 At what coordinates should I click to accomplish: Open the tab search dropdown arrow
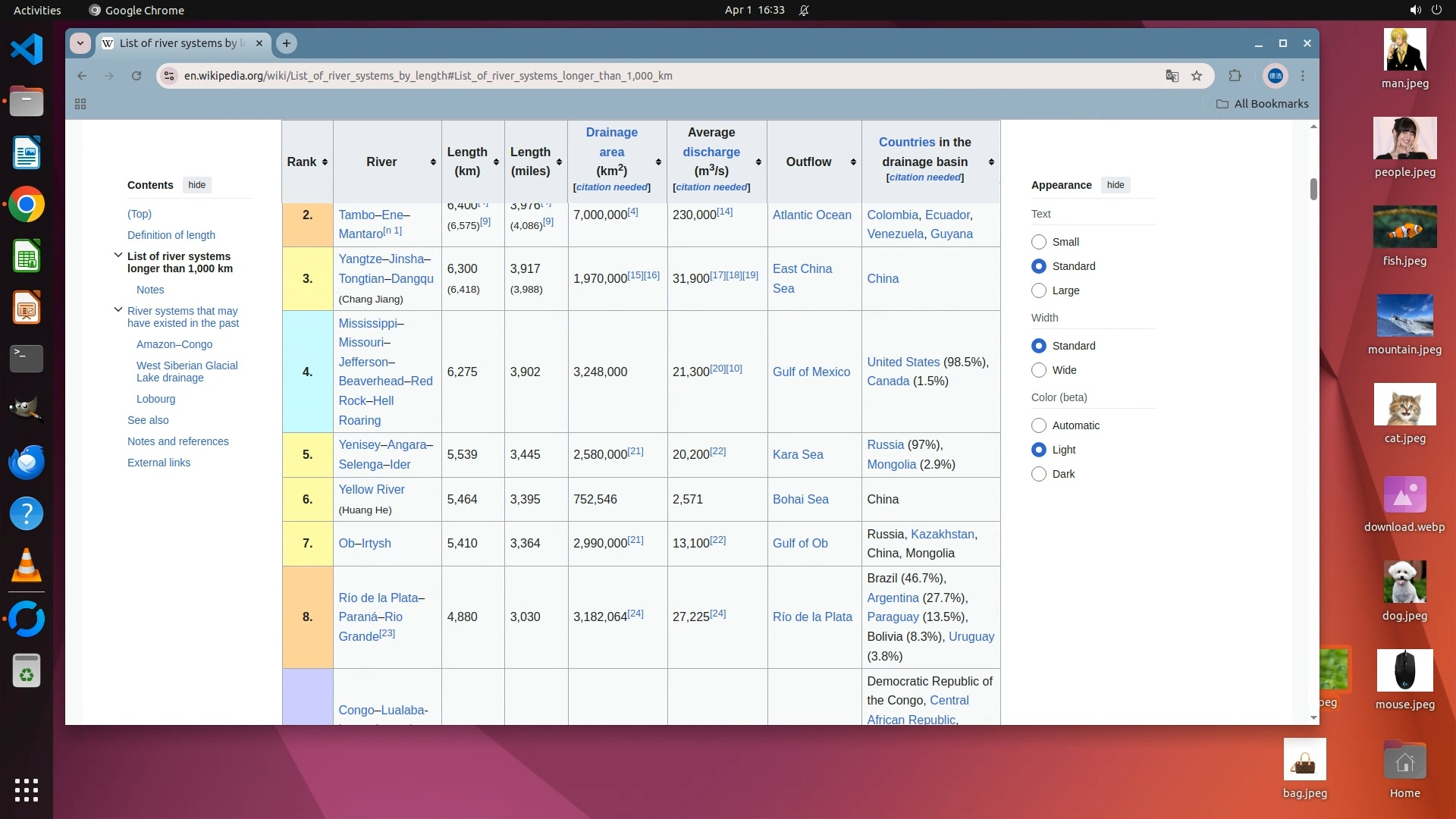[x=80, y=43]
